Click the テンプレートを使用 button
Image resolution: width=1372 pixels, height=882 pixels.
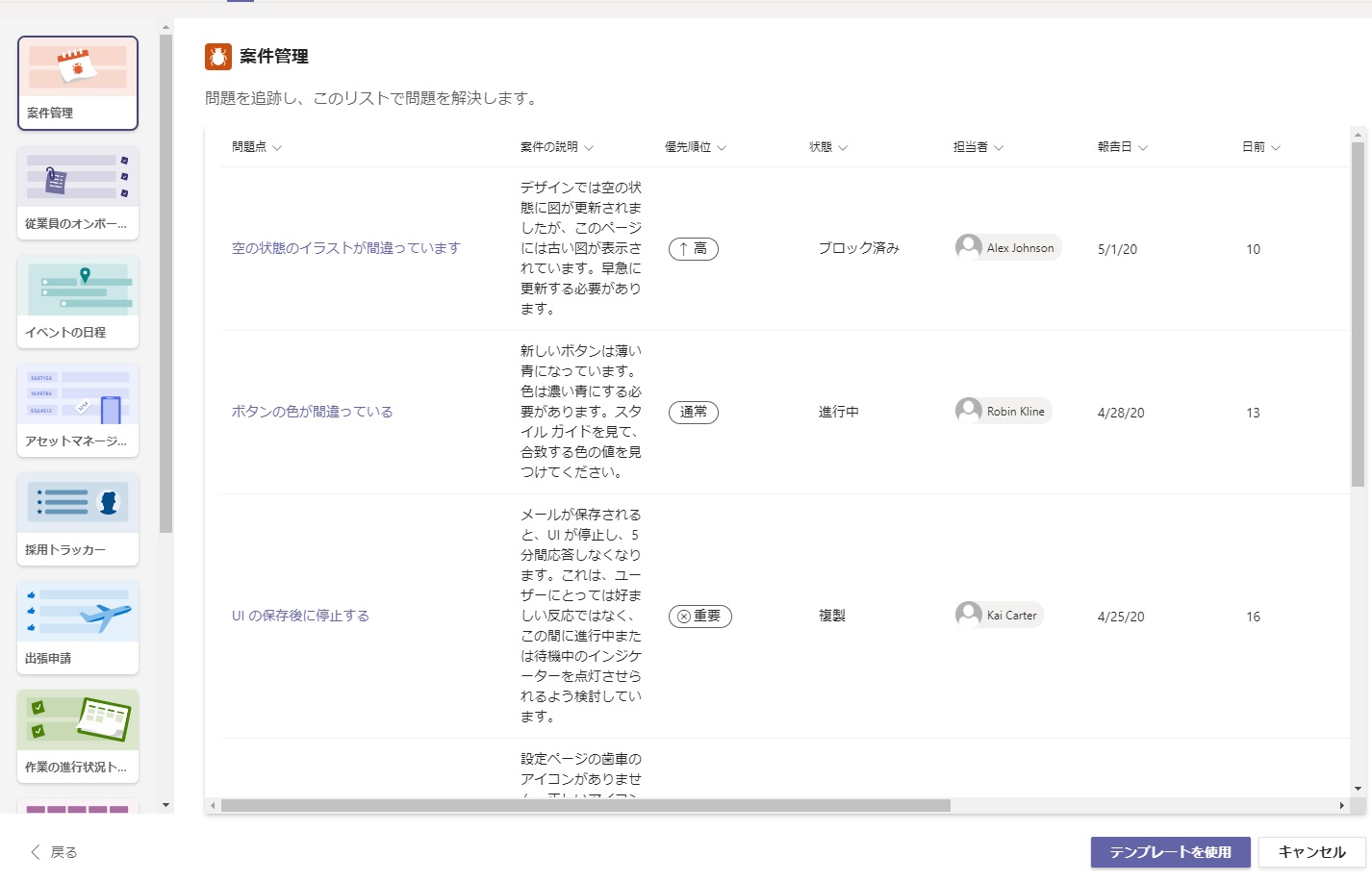(1171, 852)
